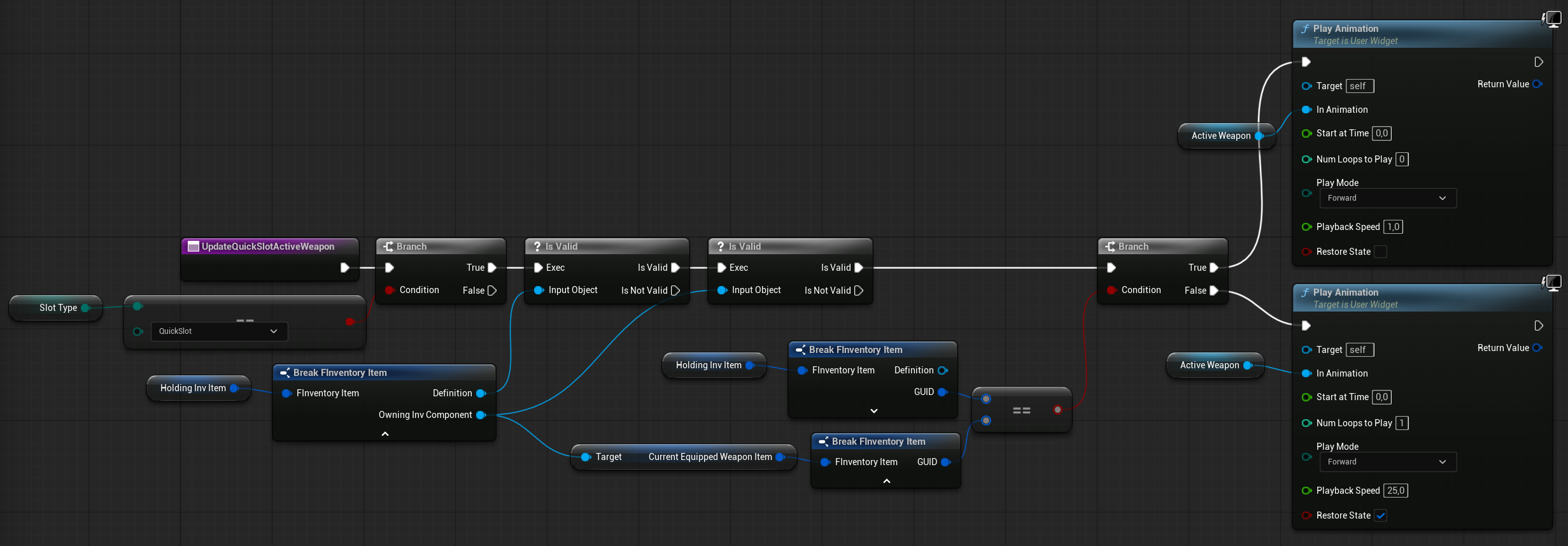Image resolution: width=1568 pixels, height=546 pixels.
Task: Click In Animation pin on Play Animation with speed 1,0
Action: click(x=1306, y=110)
